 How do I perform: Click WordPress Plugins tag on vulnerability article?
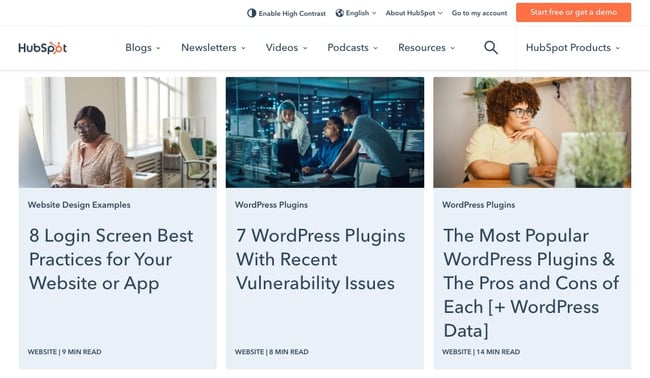(272, 205)
